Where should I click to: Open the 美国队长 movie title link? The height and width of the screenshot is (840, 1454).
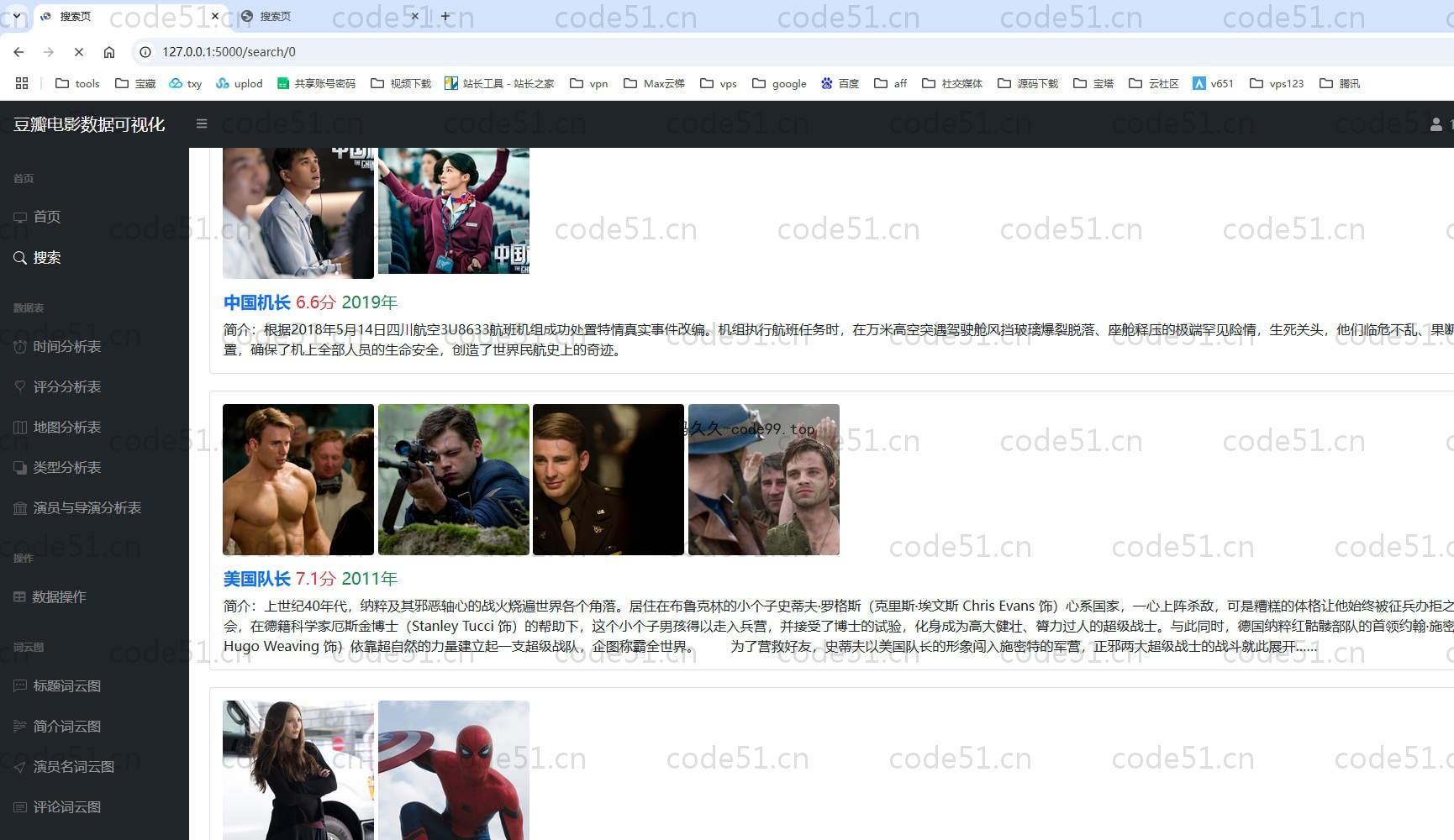257,579
